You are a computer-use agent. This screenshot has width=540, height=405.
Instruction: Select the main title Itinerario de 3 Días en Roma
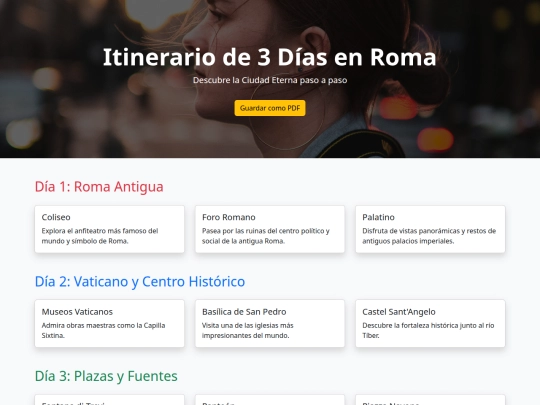[x=270, y=57]
